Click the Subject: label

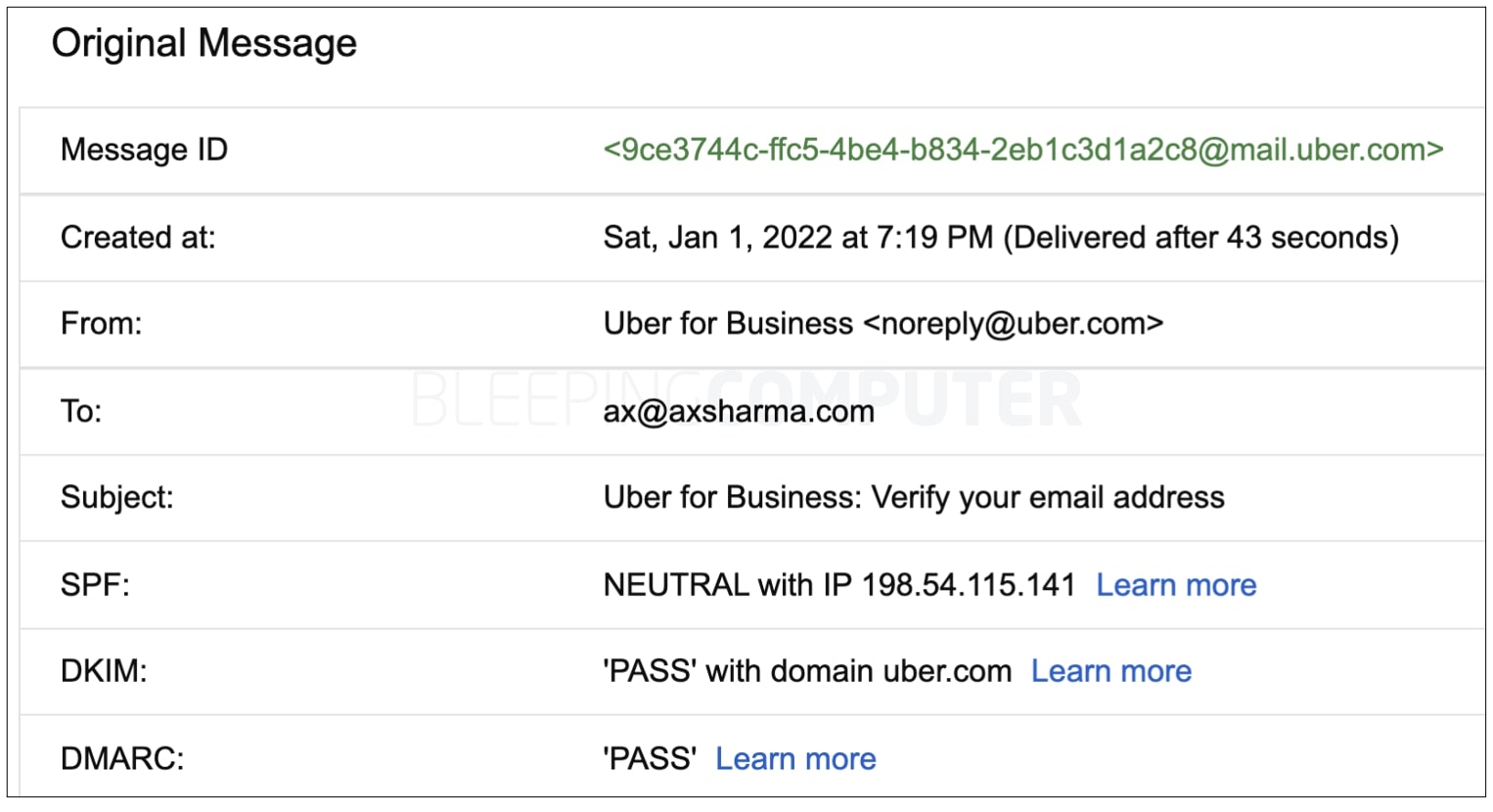[x=117, y=497]
